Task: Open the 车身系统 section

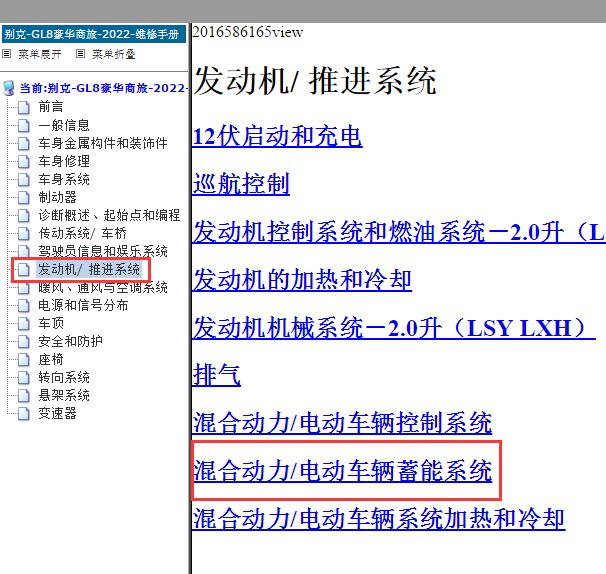Action: tap(64, 179)
